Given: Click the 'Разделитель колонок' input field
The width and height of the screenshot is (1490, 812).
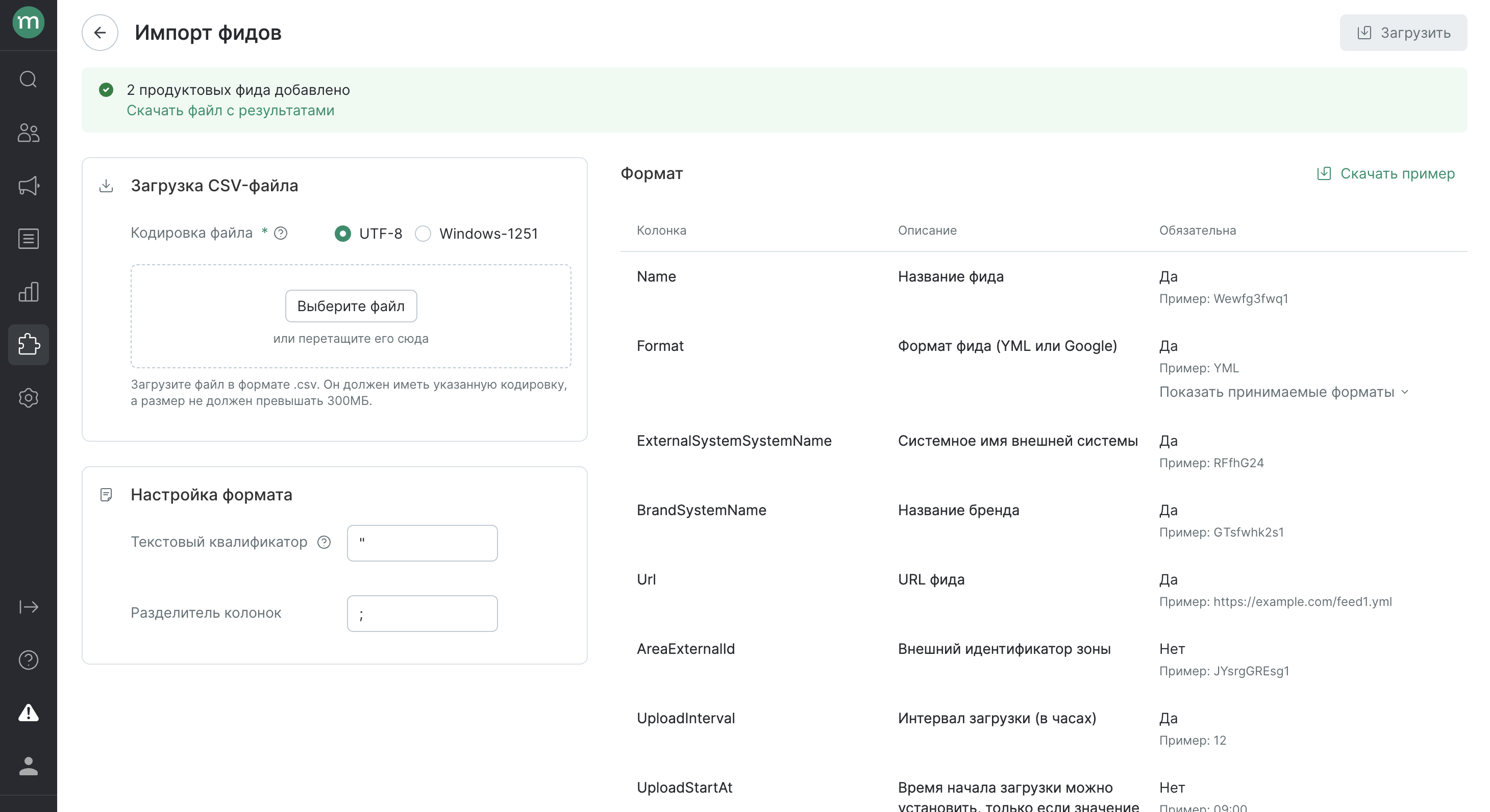Looking at the screenshot, I should [x=421, y=614].
